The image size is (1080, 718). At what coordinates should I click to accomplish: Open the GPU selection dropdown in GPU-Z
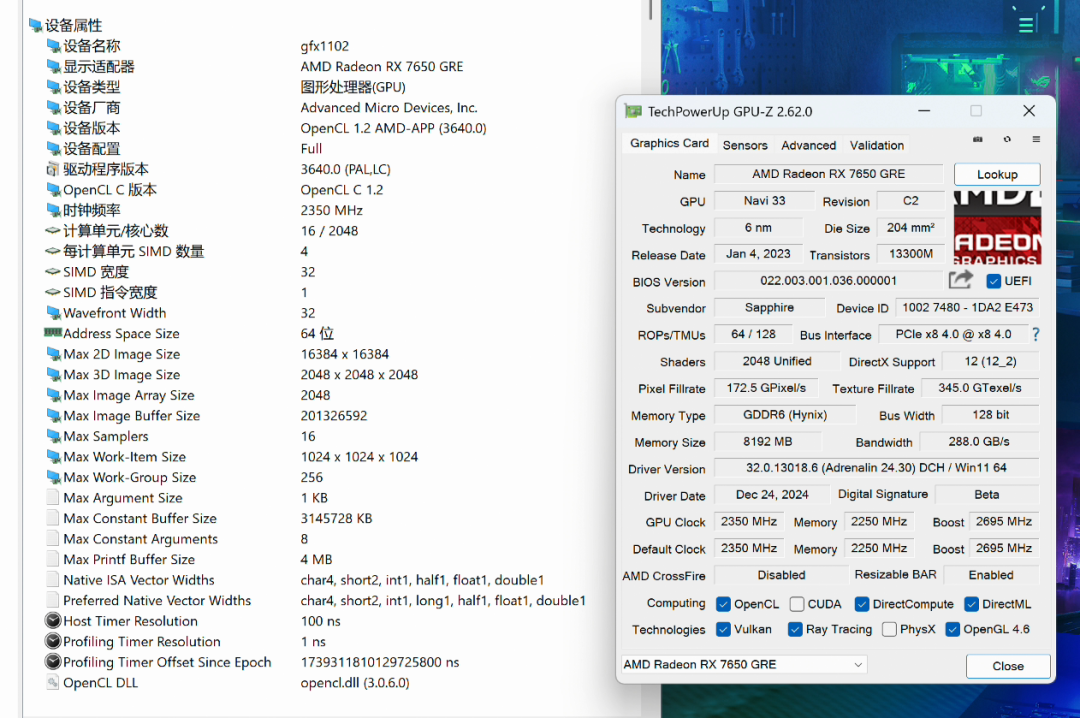[x=744, y=664]
